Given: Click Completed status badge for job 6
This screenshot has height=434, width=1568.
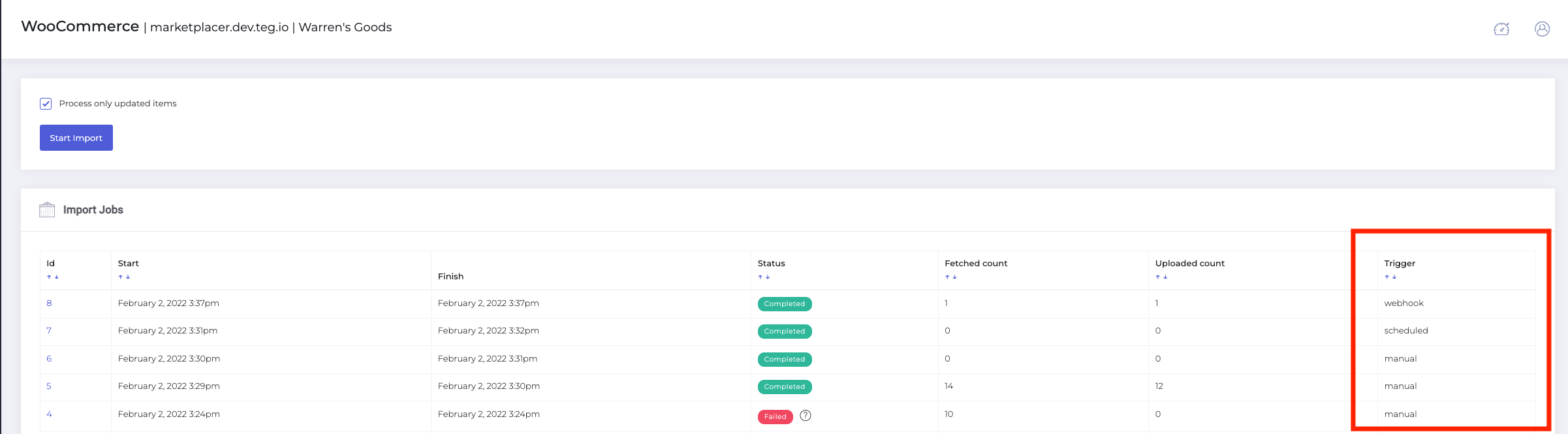Looking at the screenshot, I should (x=785, y=360).
